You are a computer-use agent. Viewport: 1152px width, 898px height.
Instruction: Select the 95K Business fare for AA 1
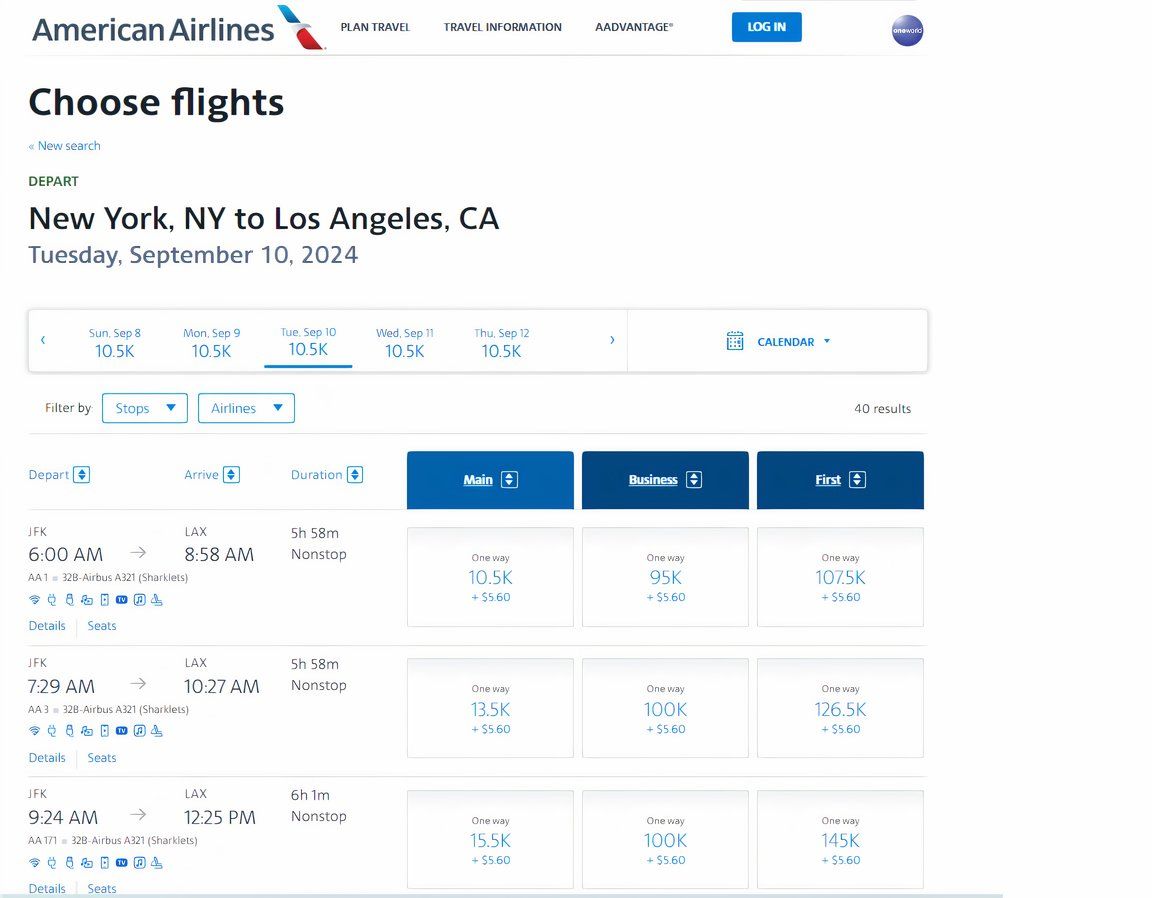tap(665, 577)
